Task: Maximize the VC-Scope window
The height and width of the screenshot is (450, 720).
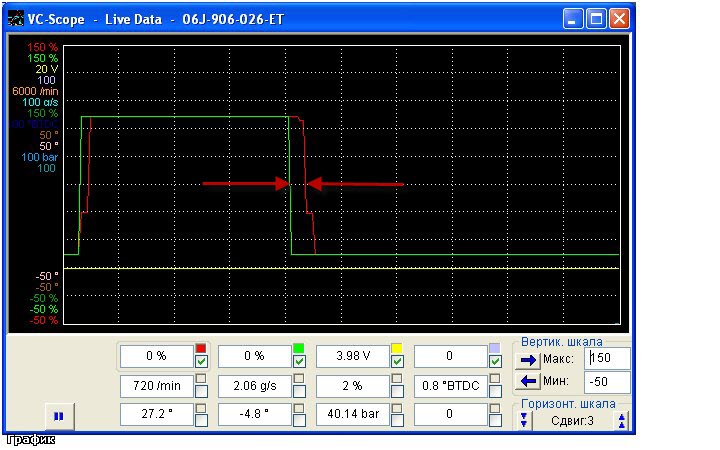Action: 597,18
